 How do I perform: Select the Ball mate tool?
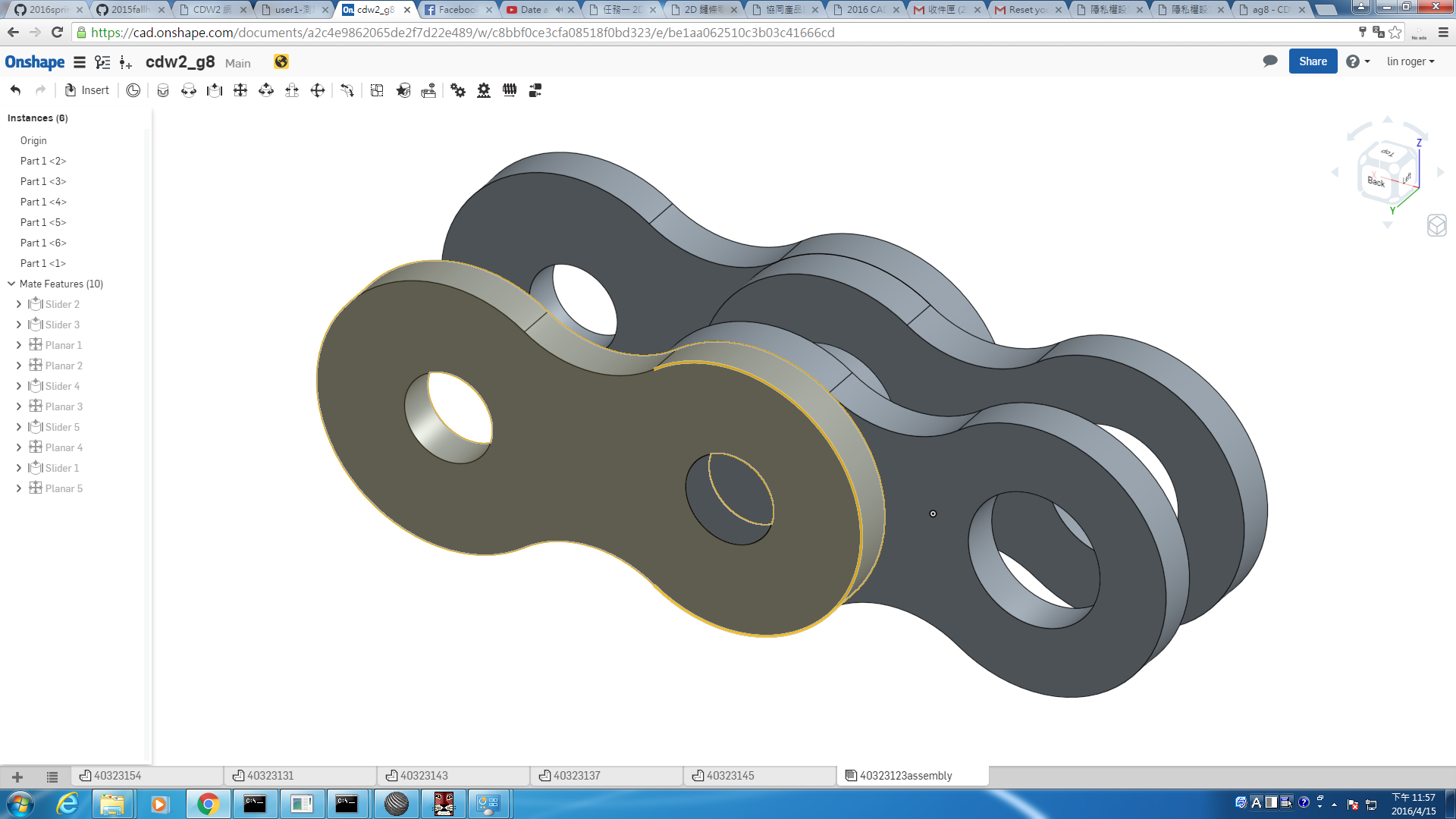(318, 90)
